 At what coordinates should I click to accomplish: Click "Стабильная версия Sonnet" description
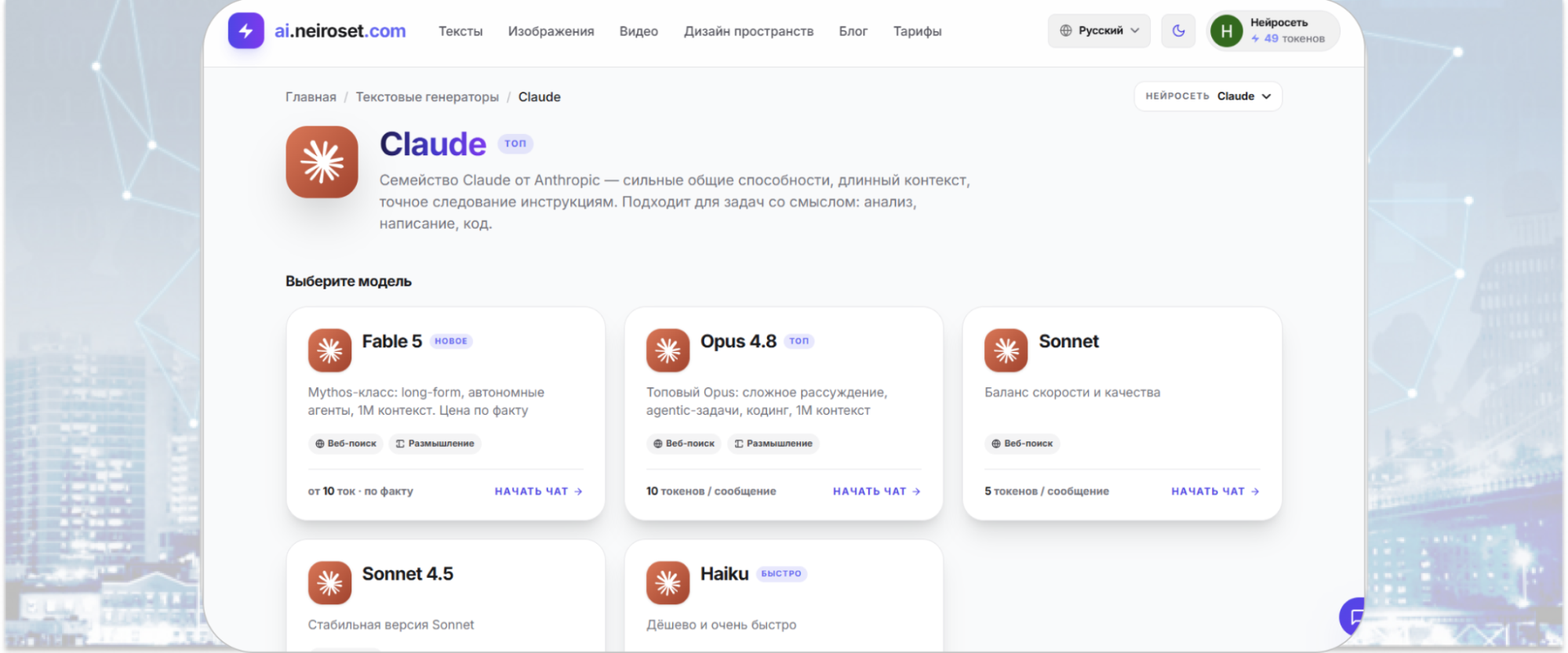(391, 625)
